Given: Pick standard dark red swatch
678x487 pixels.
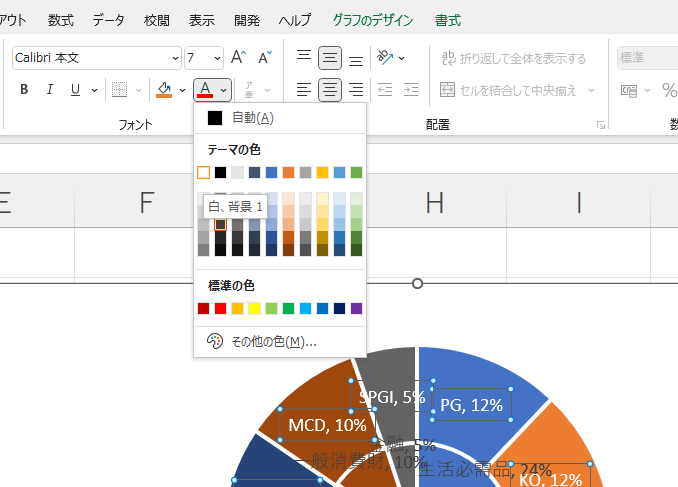Looking at the screenshot, I should pos(203,308).
